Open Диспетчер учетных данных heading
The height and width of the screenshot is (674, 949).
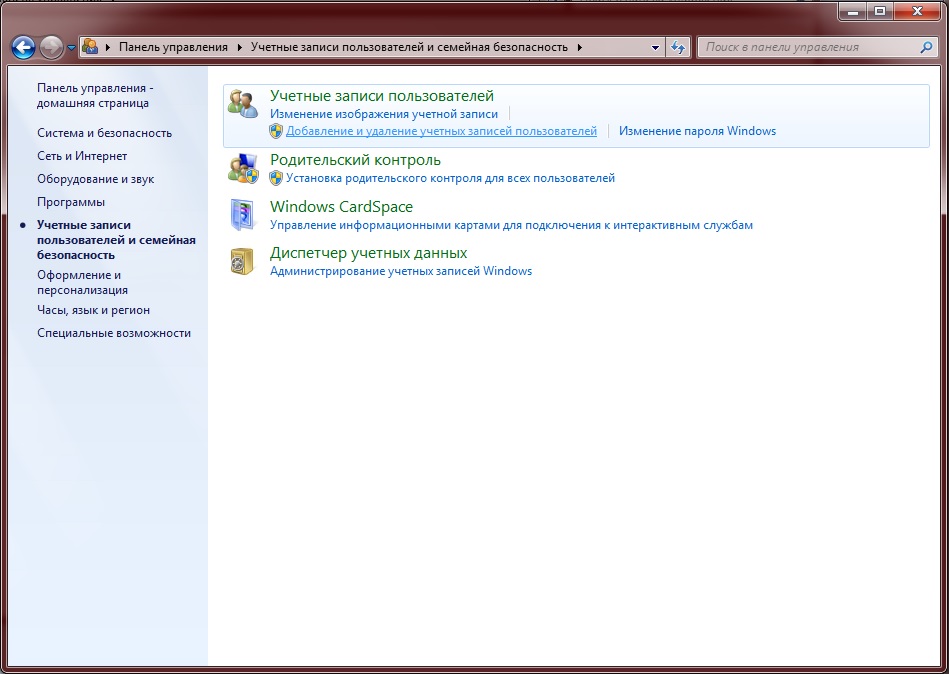tap(369, 253)
